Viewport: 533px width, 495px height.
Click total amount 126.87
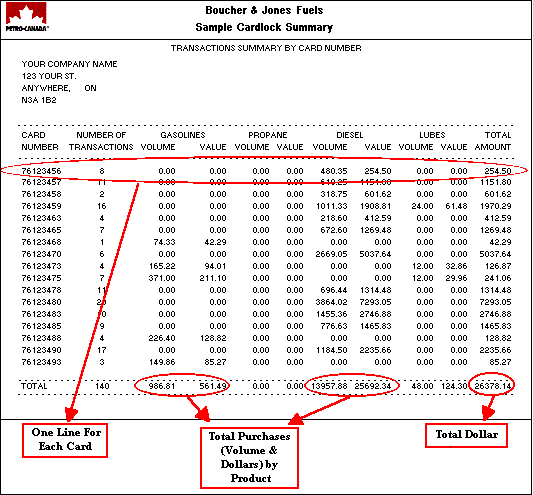pyautogui.click(x=498, y=266)
